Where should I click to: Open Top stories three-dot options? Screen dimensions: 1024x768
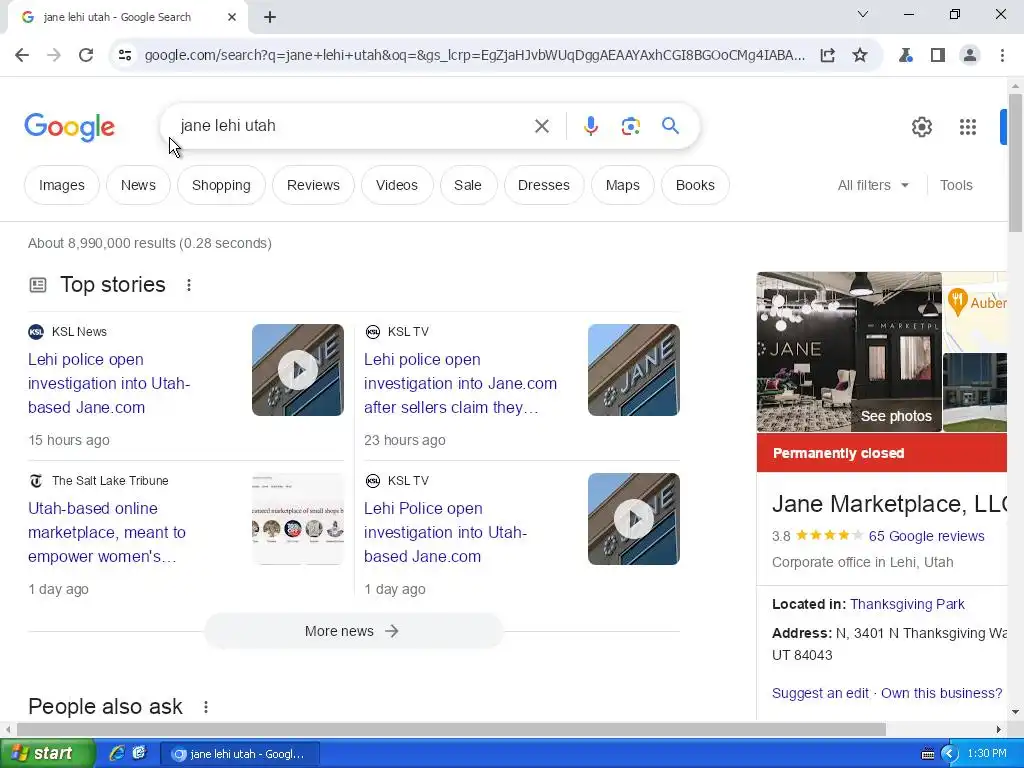(x=188, y=285)
